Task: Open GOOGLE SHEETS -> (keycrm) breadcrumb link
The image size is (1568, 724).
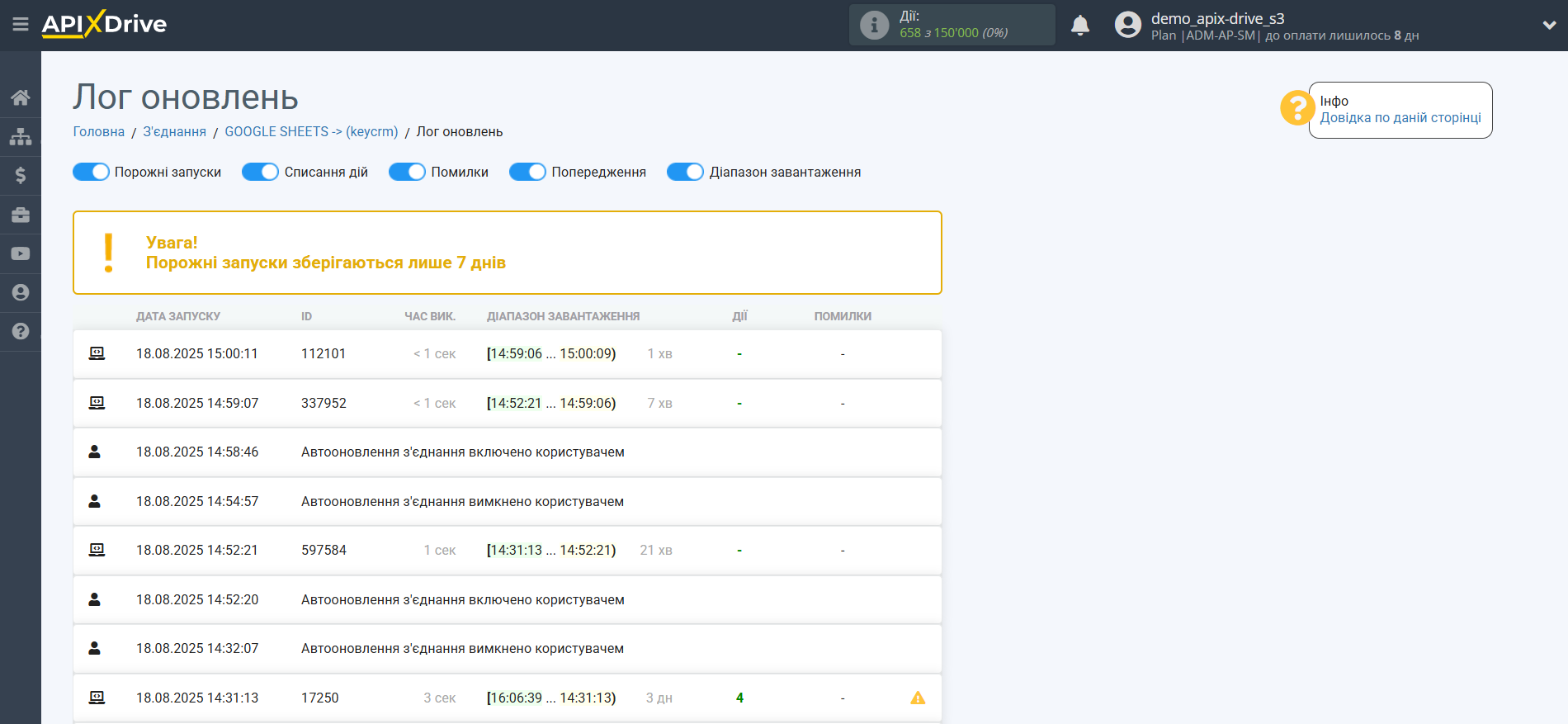Action: pos(311,132)
